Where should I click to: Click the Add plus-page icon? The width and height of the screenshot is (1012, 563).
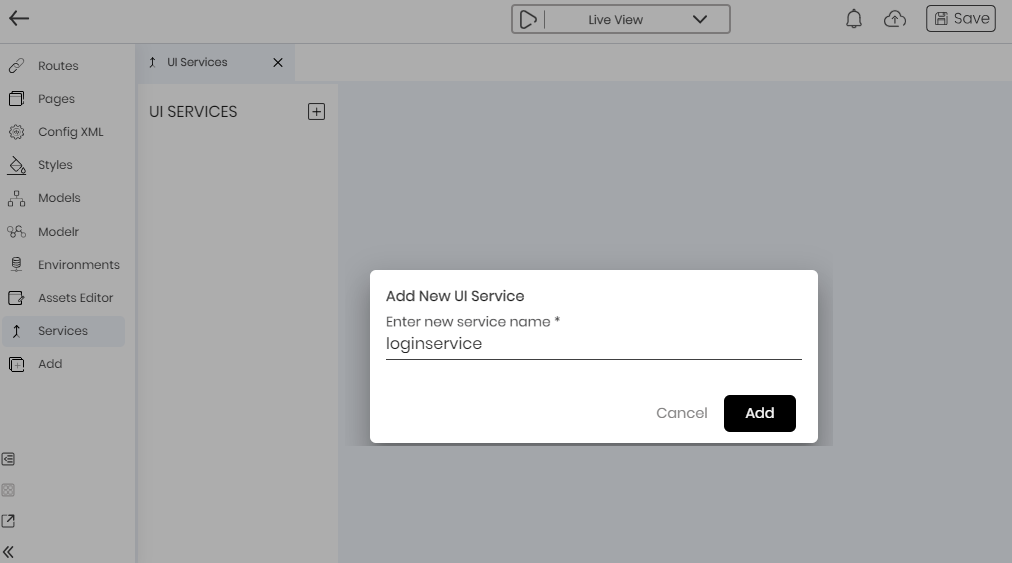pos(16,364)
